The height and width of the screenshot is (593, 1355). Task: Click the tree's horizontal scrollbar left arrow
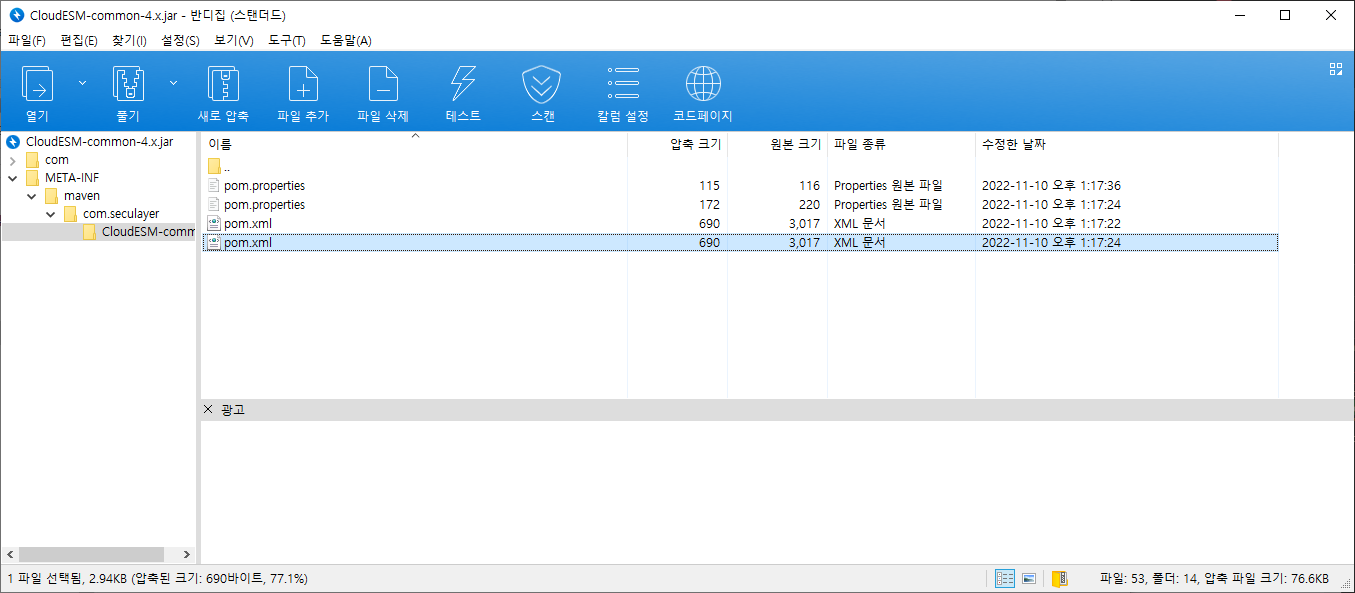click(x=9, y=554)
